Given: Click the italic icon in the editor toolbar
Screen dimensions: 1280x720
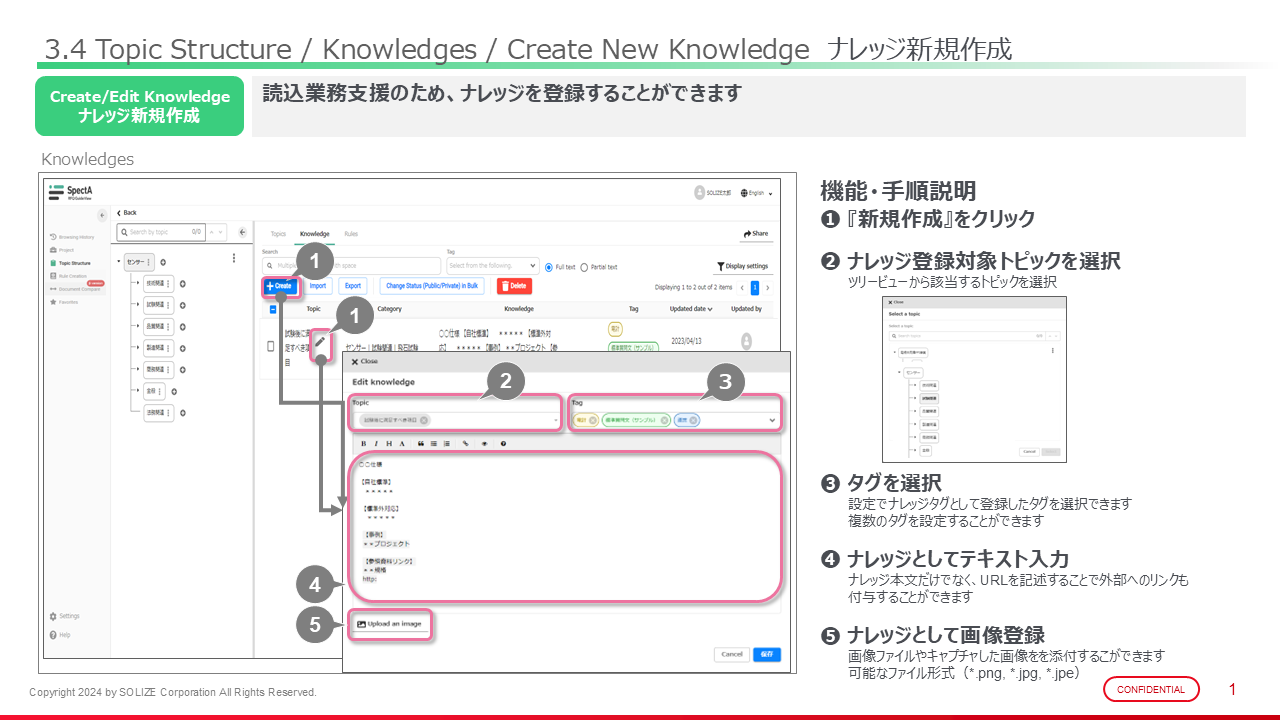Looking at the screenshot, I should (376, 443).
